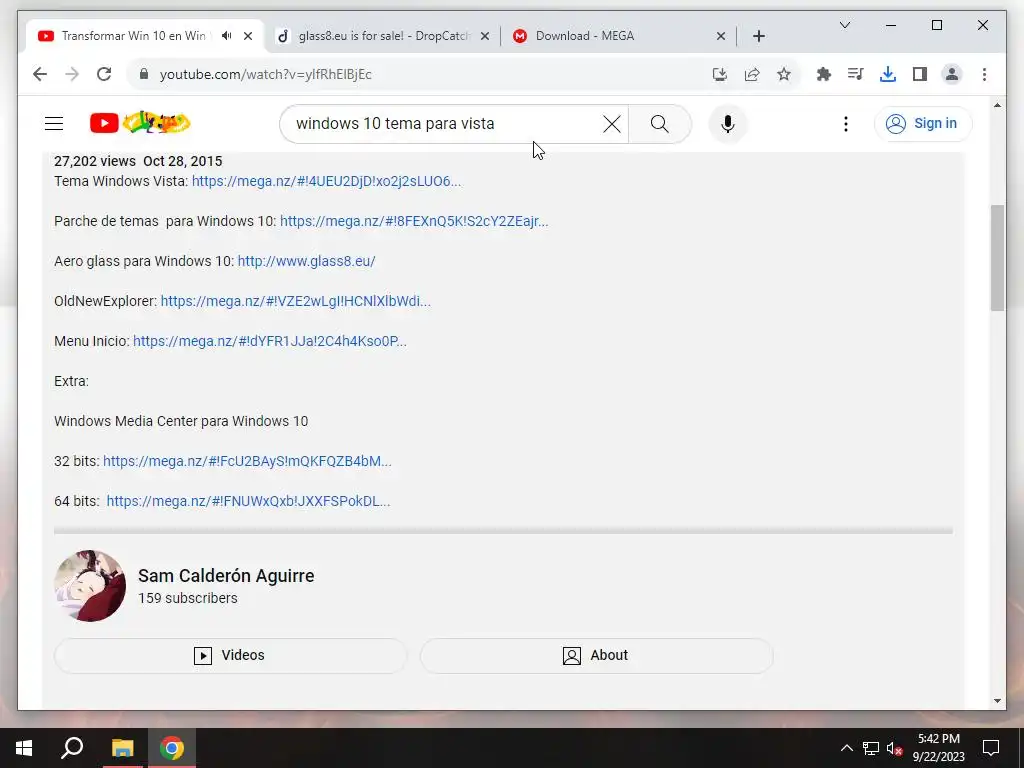Open Windows taskbar search
This screenshot has height=768, width=1024.
tap(72, 748)
